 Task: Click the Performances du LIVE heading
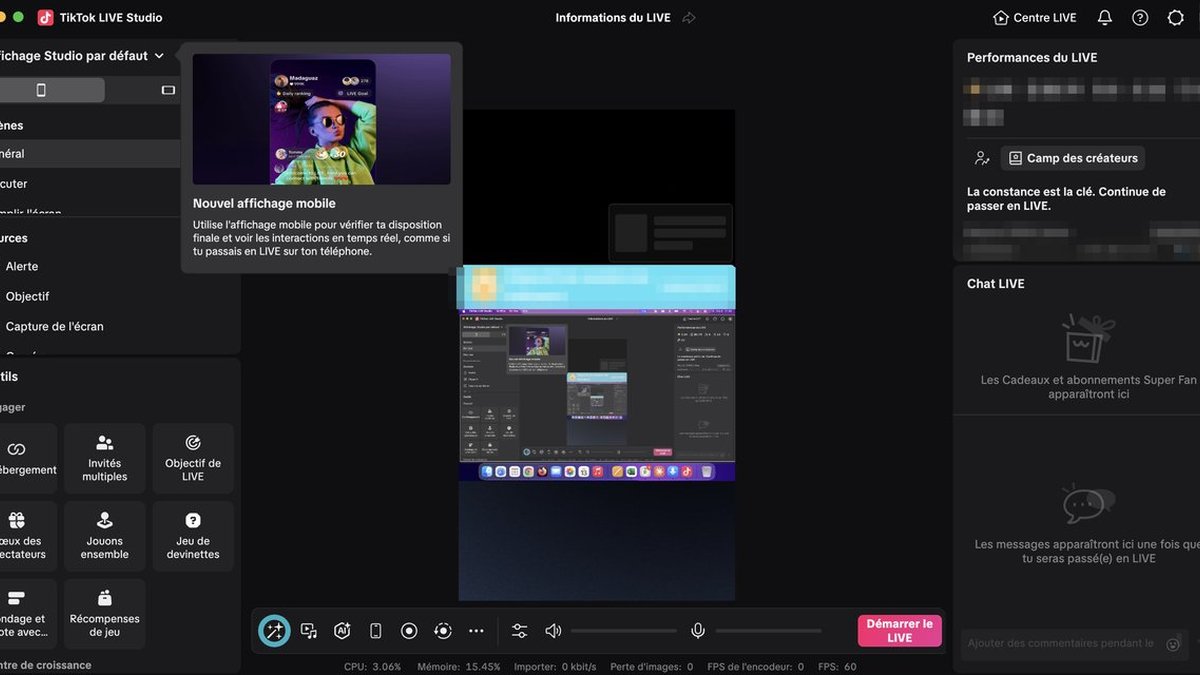point(1032,58)
